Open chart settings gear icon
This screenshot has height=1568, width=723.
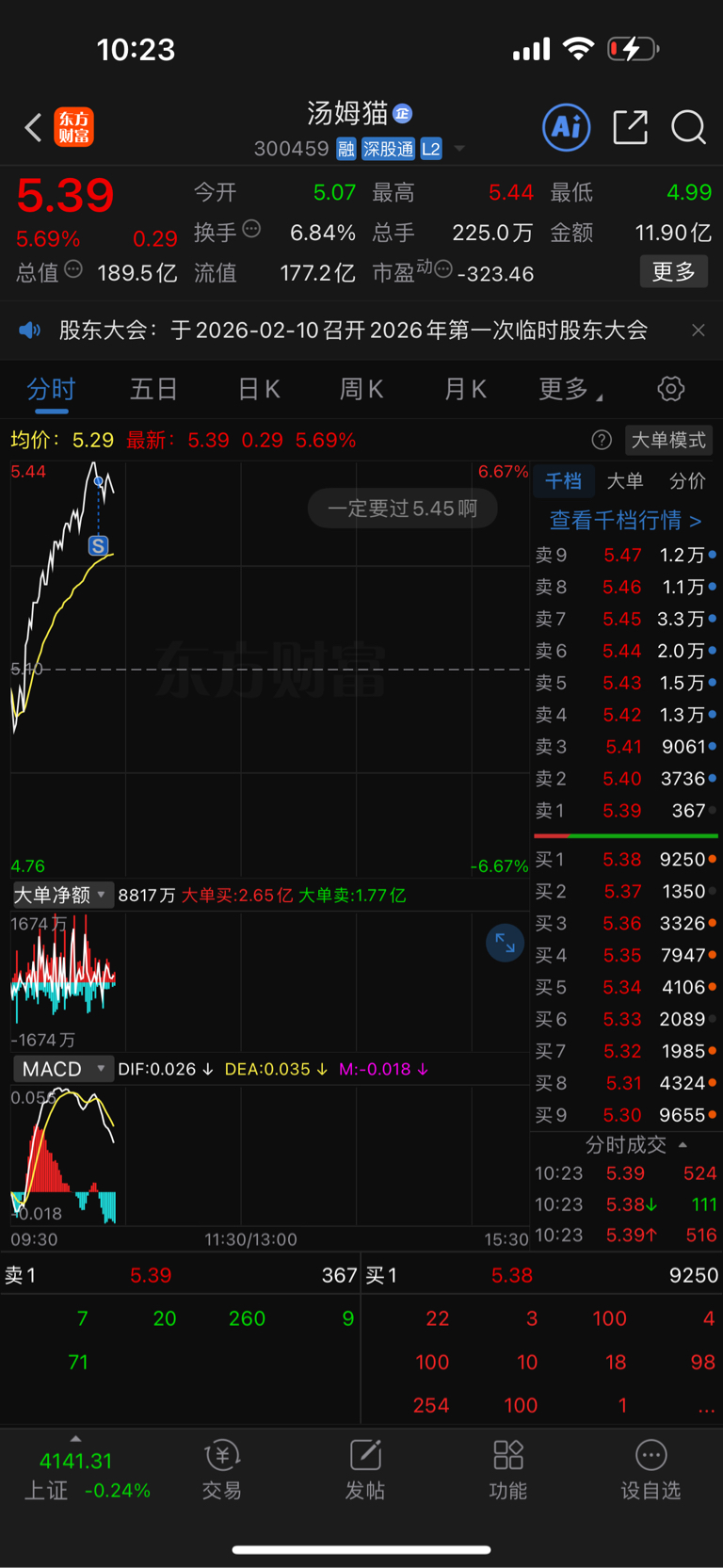[670, 388]
